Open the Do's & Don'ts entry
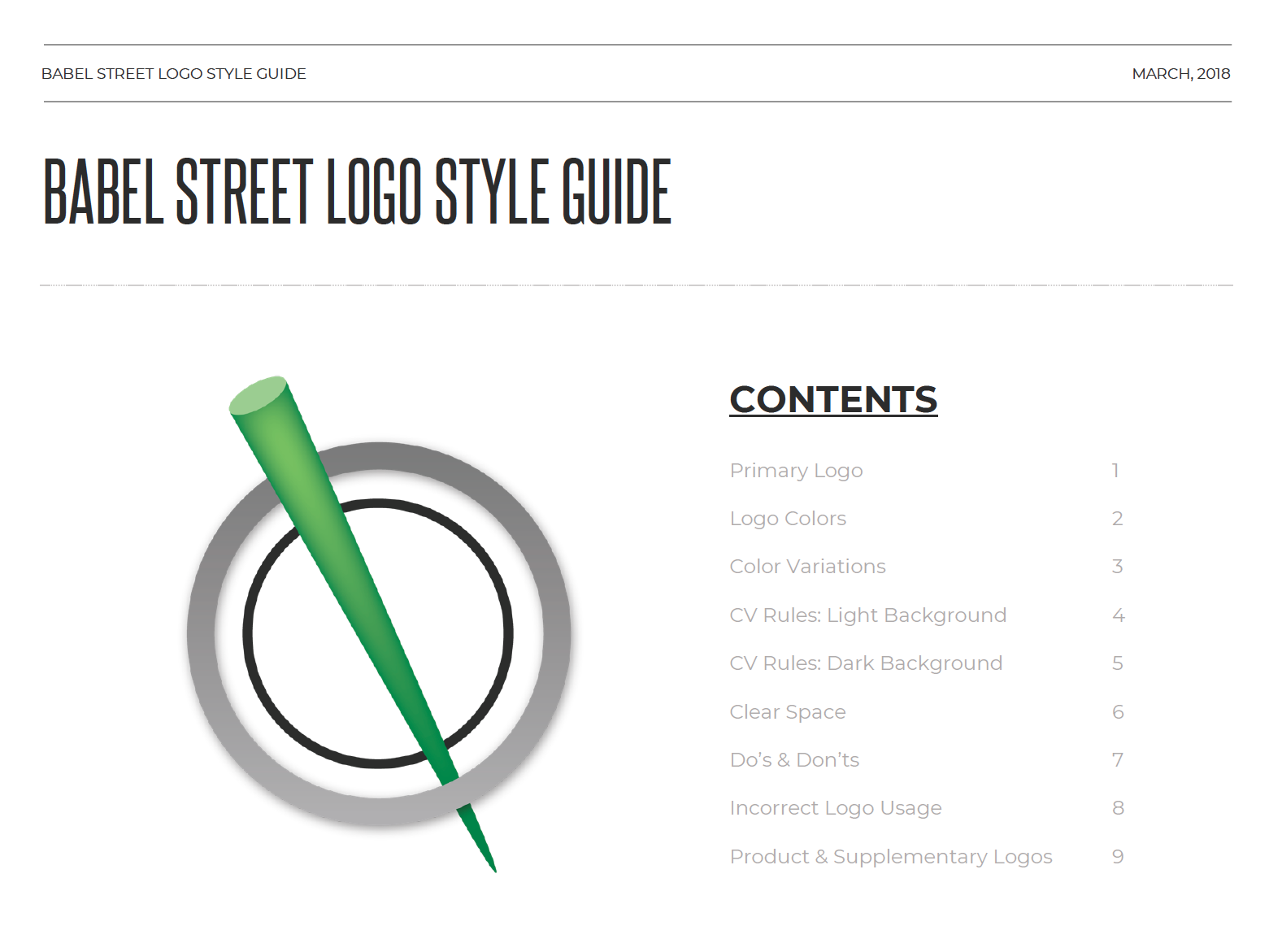The height and width of the screenshot is (952, 1269). point(794,760)
